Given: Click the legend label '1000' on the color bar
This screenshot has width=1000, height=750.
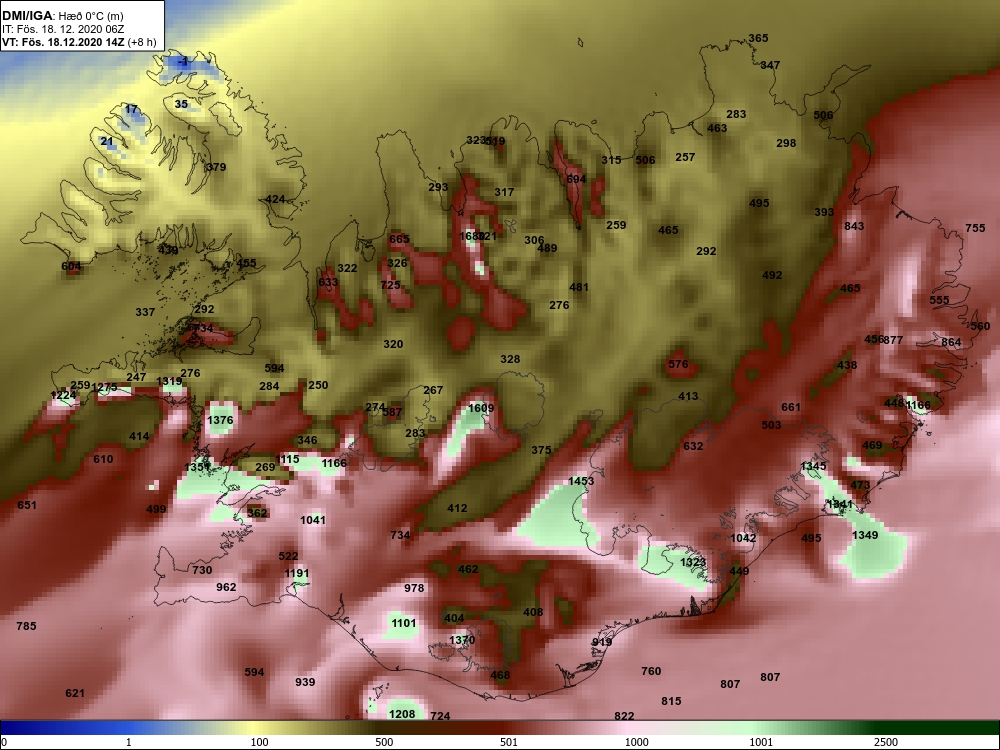Looking at the screenshot, I should pos(636,742).
